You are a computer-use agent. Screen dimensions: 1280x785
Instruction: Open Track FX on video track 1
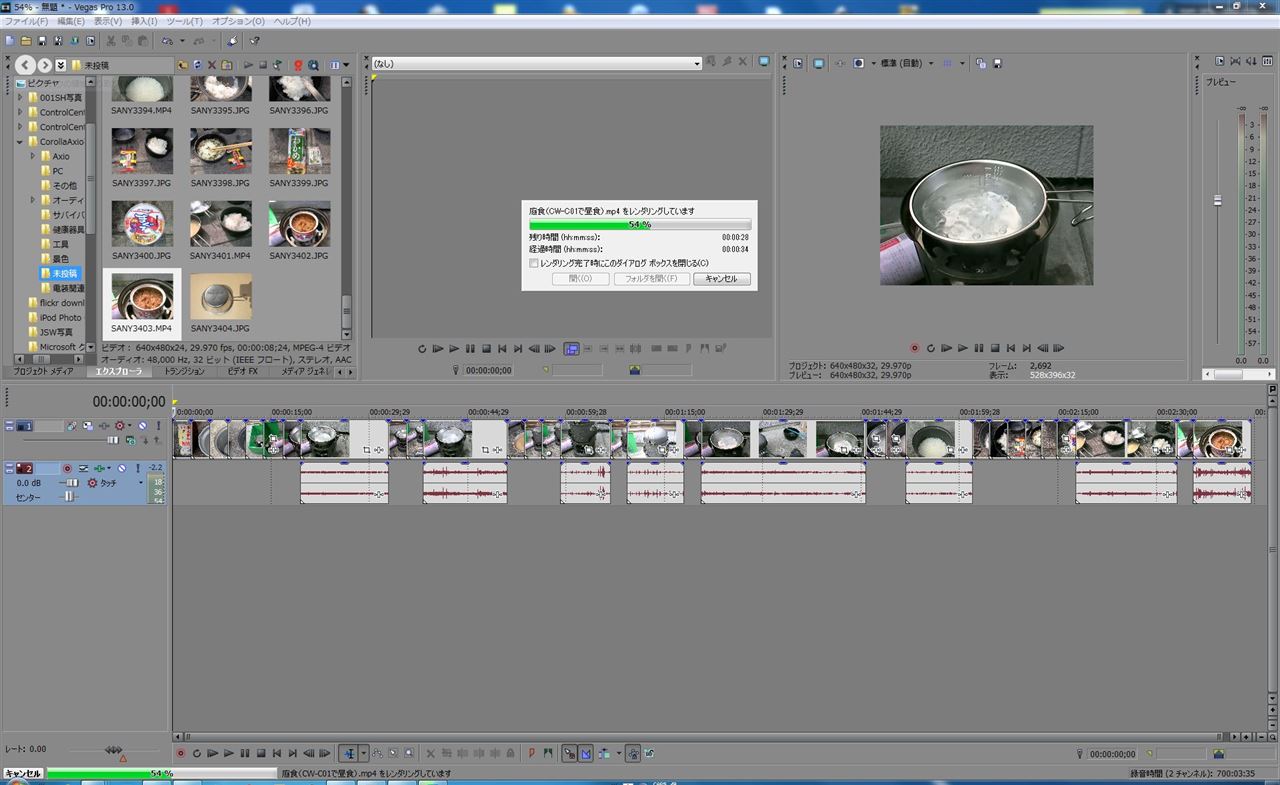(x=104, y=426)
